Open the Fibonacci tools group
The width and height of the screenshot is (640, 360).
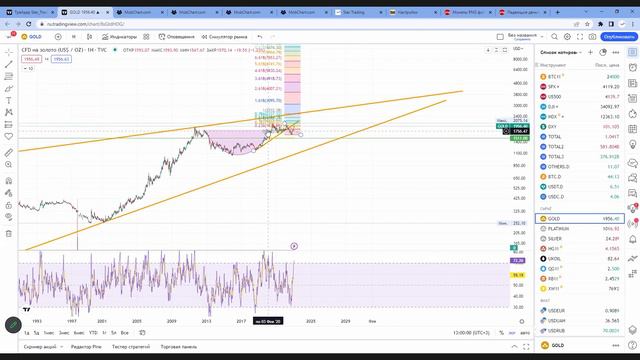(9, 76)
